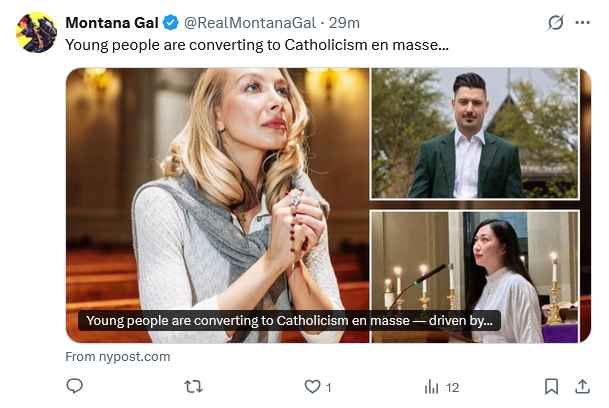
Task: Click the 29m timestamp
Action: click(x=345, y=23)
